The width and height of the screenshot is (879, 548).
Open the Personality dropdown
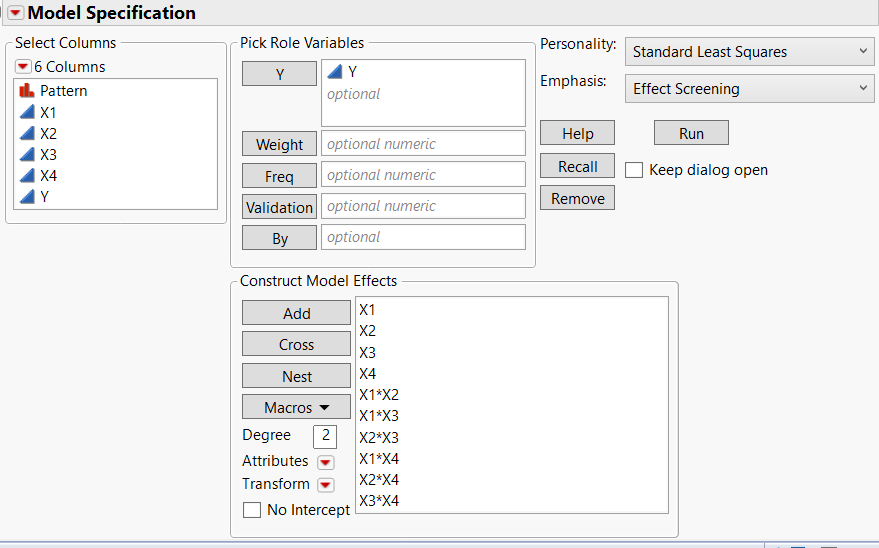(750, 52)
